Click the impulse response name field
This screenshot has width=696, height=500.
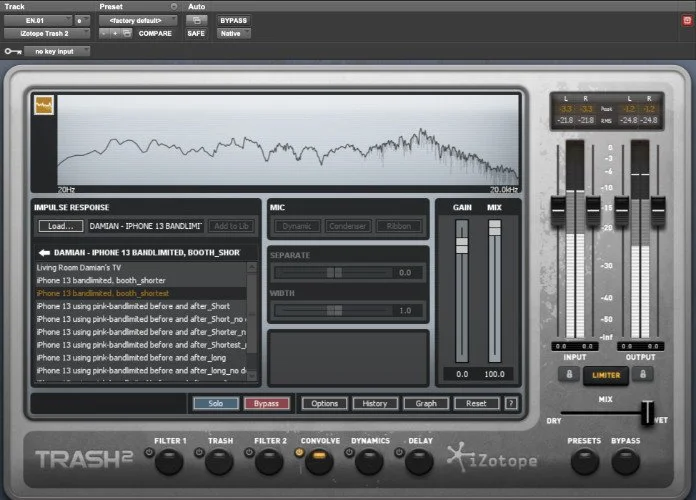point(146,226)
